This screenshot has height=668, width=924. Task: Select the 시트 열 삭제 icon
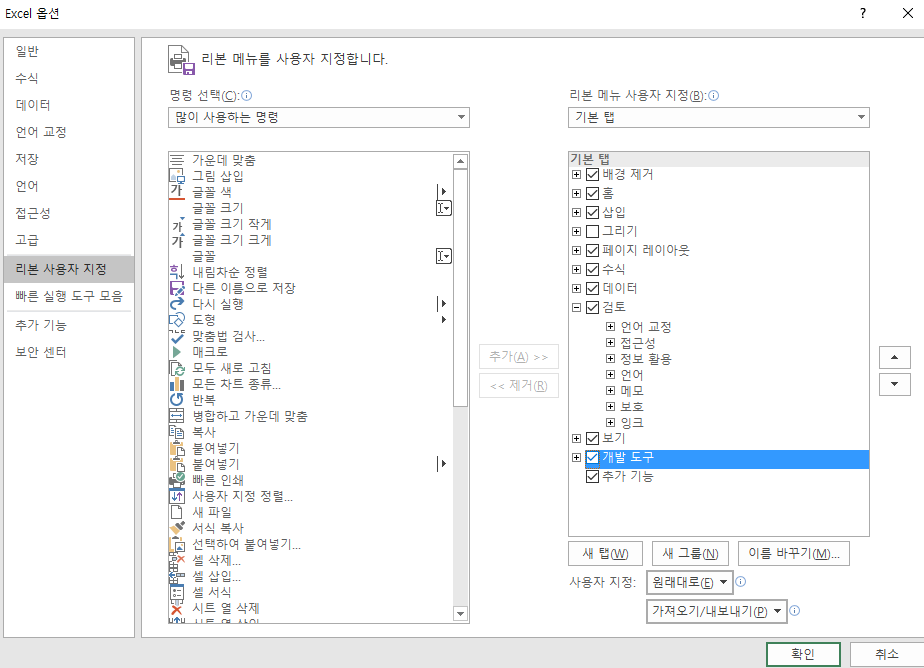[177, 608]
